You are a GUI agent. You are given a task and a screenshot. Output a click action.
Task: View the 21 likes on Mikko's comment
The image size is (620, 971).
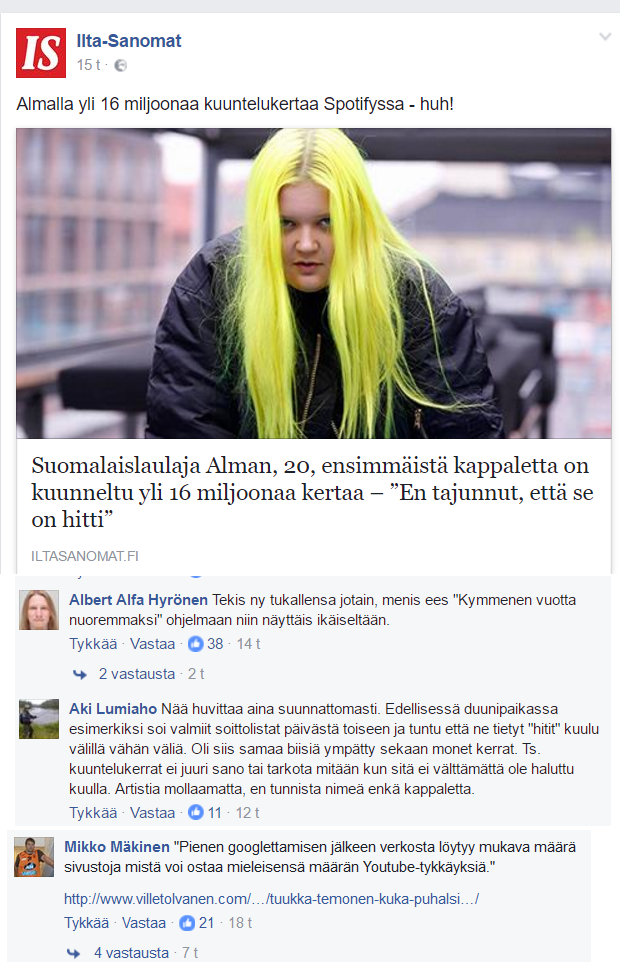point(197,923)
